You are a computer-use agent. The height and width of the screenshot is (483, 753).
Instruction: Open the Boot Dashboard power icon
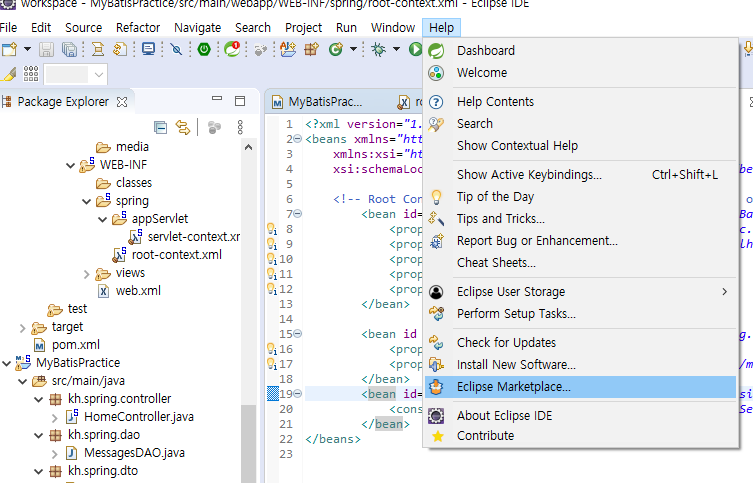click(204, 49)
